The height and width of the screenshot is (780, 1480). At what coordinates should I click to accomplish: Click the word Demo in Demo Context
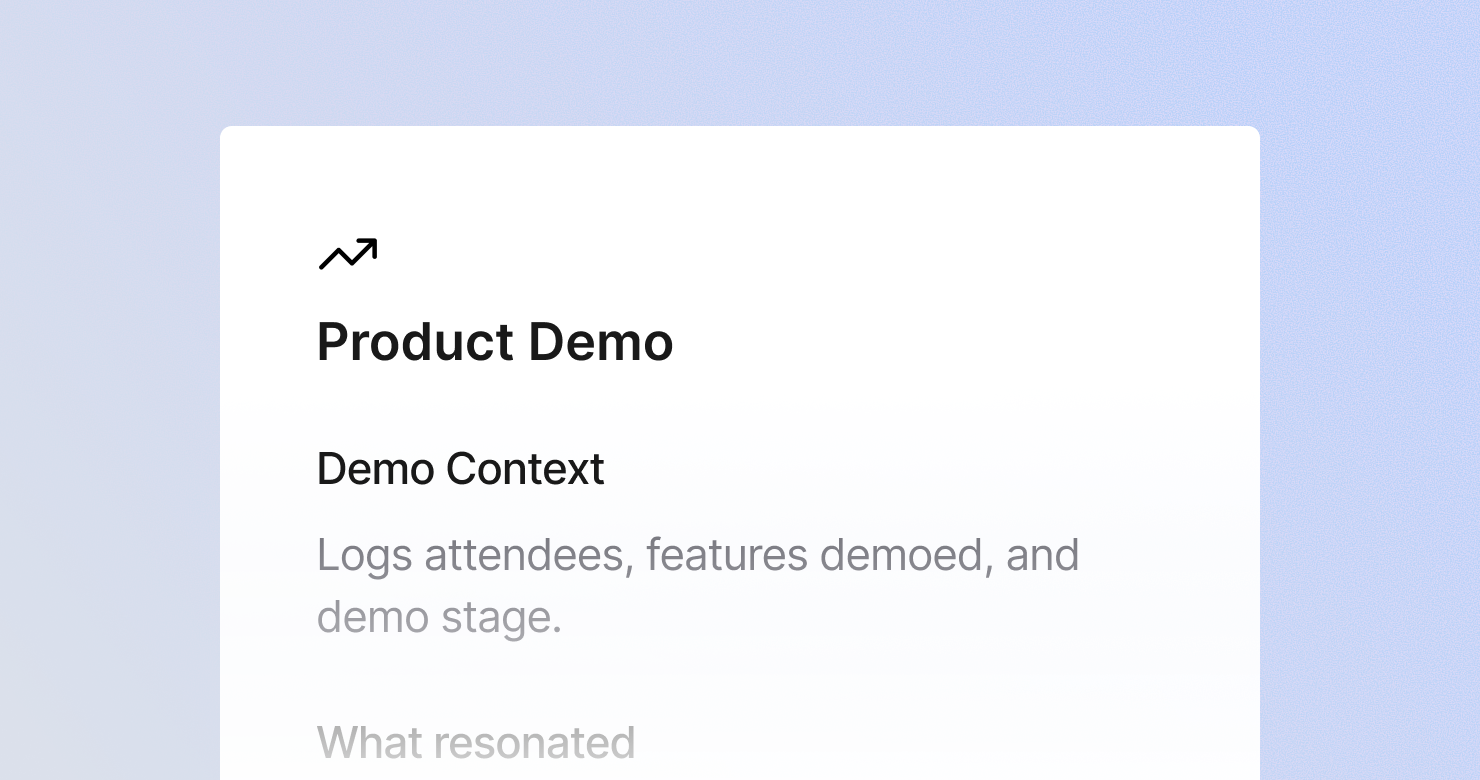[x=375, y=468]
